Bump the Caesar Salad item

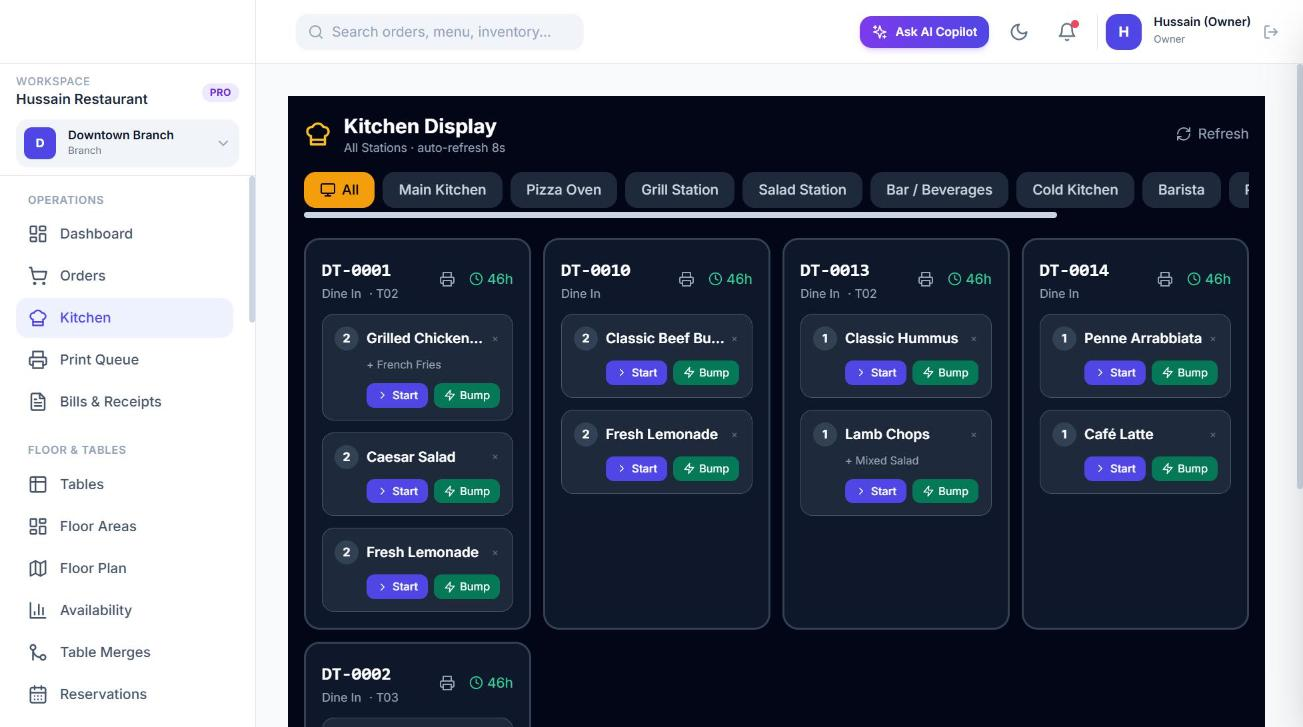coord(467,491)
